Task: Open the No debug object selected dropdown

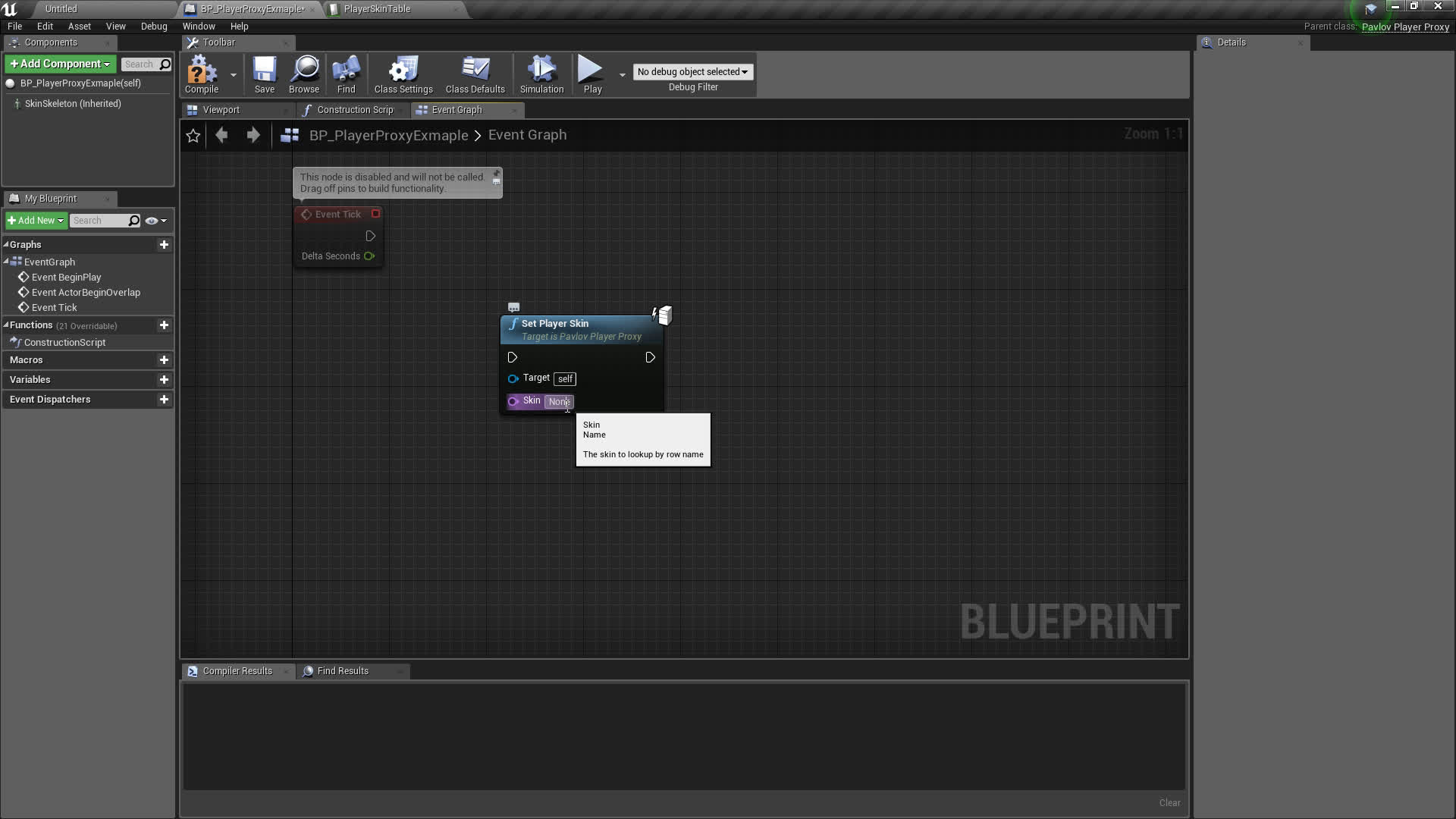Action: [692, 71]
